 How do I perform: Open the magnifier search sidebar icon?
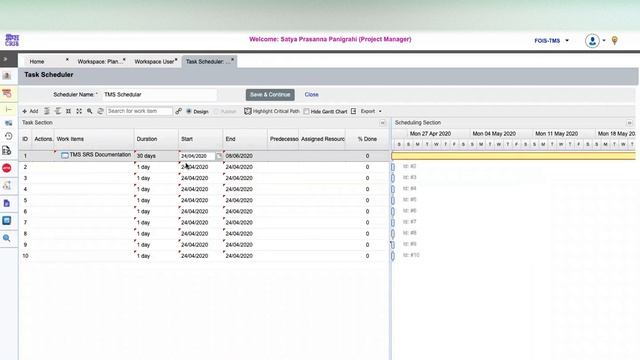click(x=7, y=238)
